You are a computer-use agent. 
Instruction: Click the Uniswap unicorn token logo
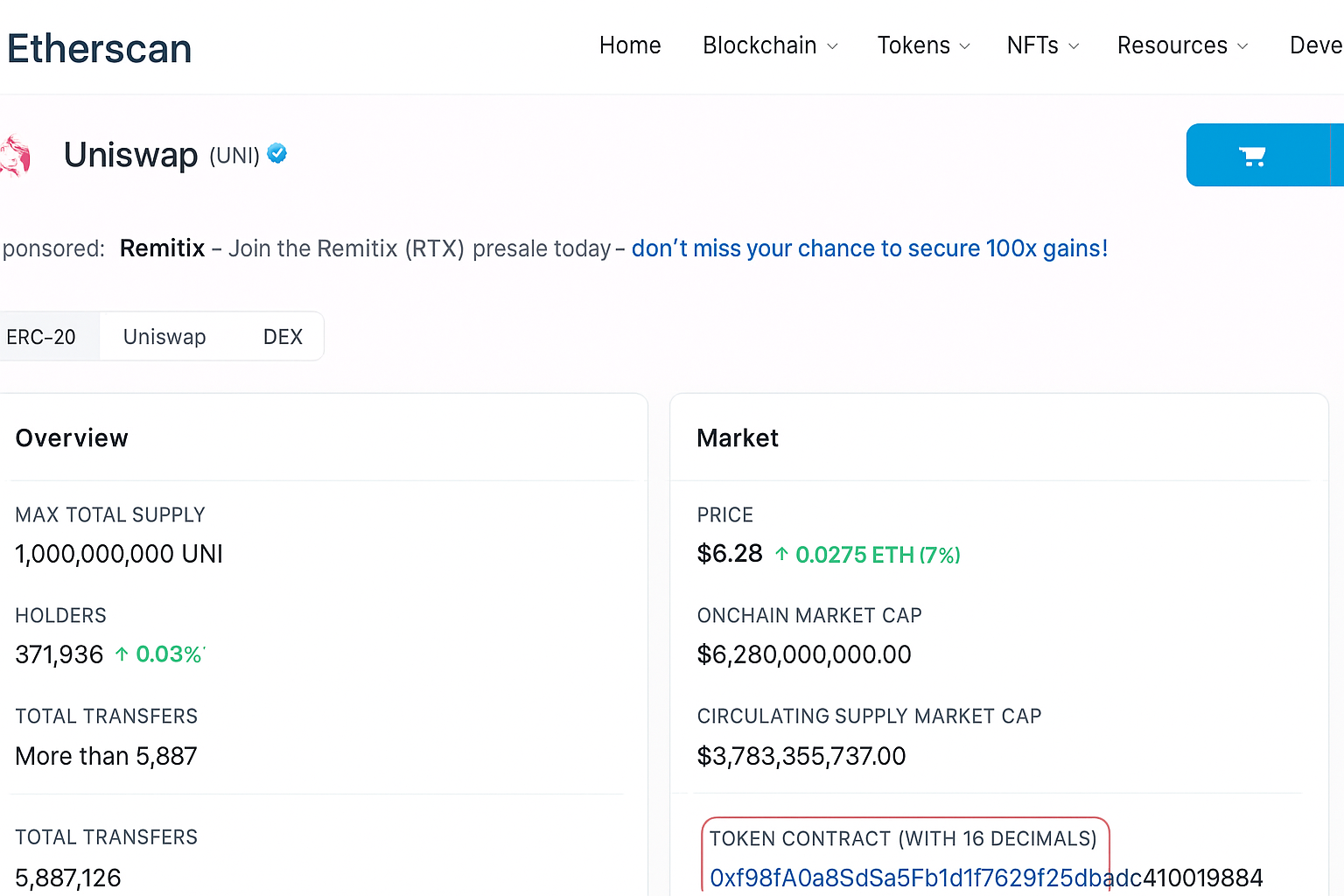pos(15,156)
